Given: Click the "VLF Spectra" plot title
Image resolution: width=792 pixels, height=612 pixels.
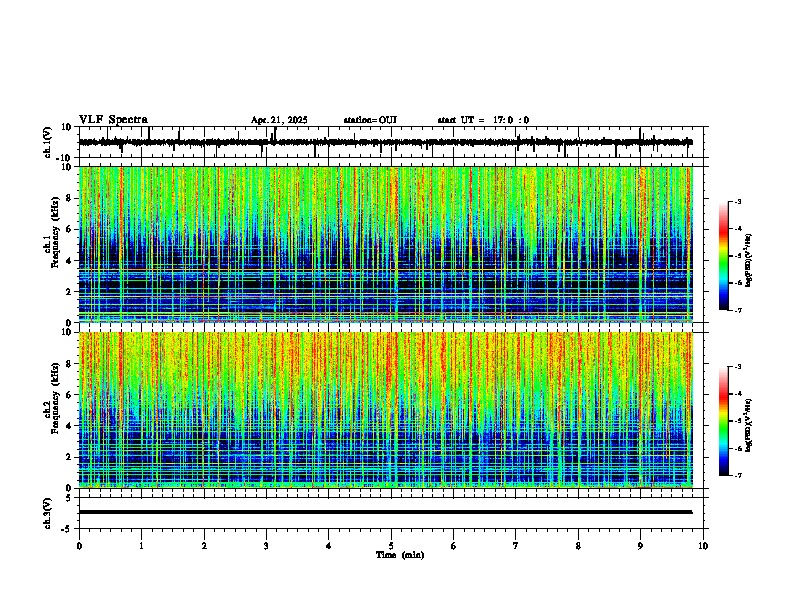Looking at the screenshot, I should point(113,120).
